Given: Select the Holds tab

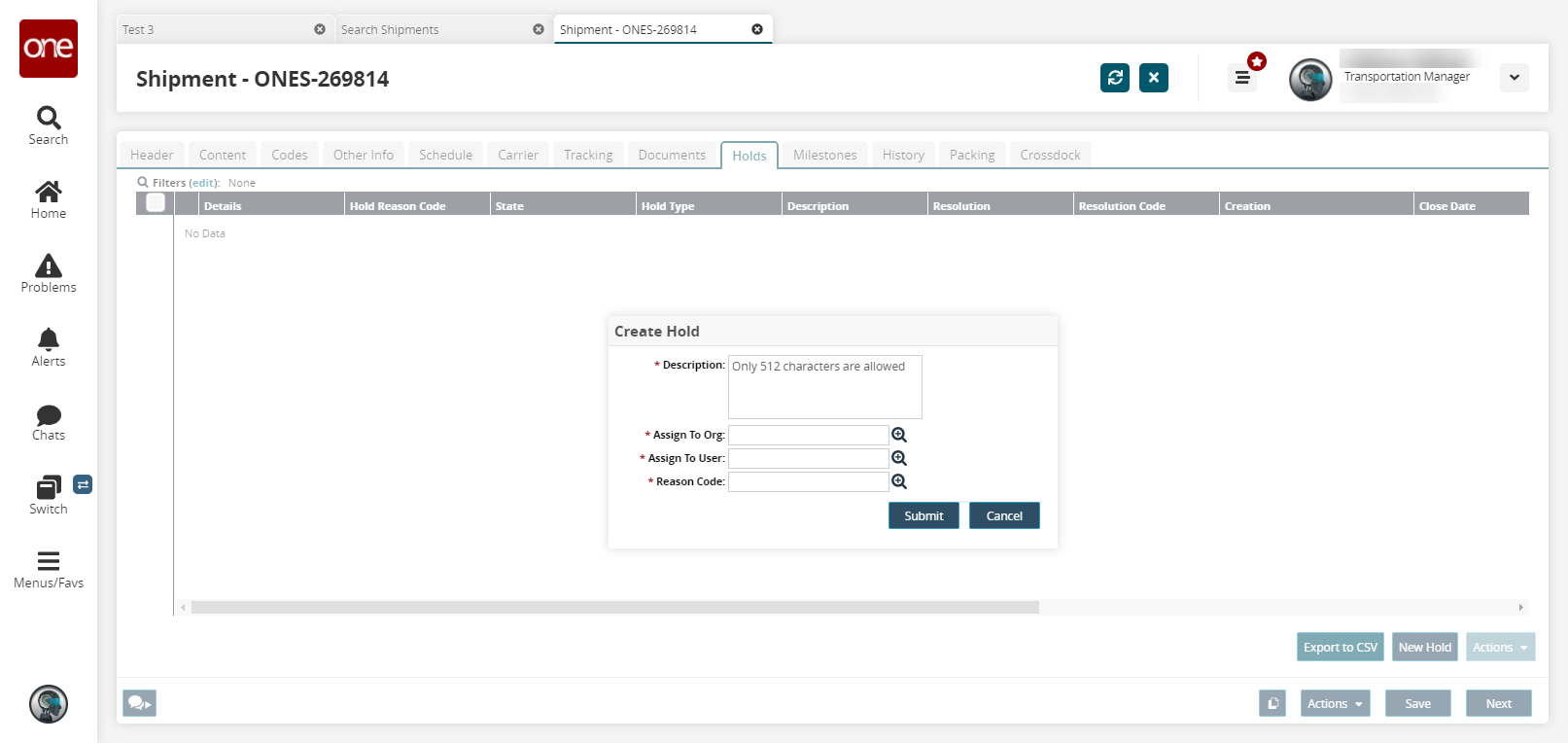Looking at the screenshot, I should point(749,156).
